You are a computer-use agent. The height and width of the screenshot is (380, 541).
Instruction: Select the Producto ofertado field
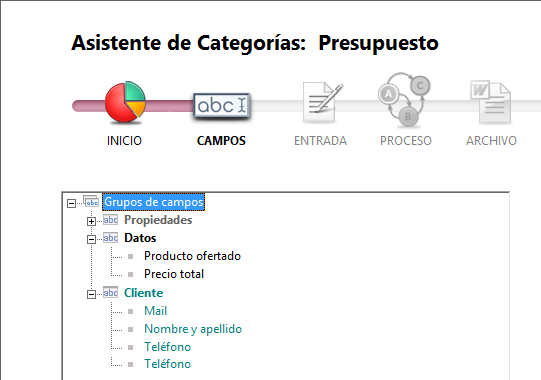pos(192,256)
